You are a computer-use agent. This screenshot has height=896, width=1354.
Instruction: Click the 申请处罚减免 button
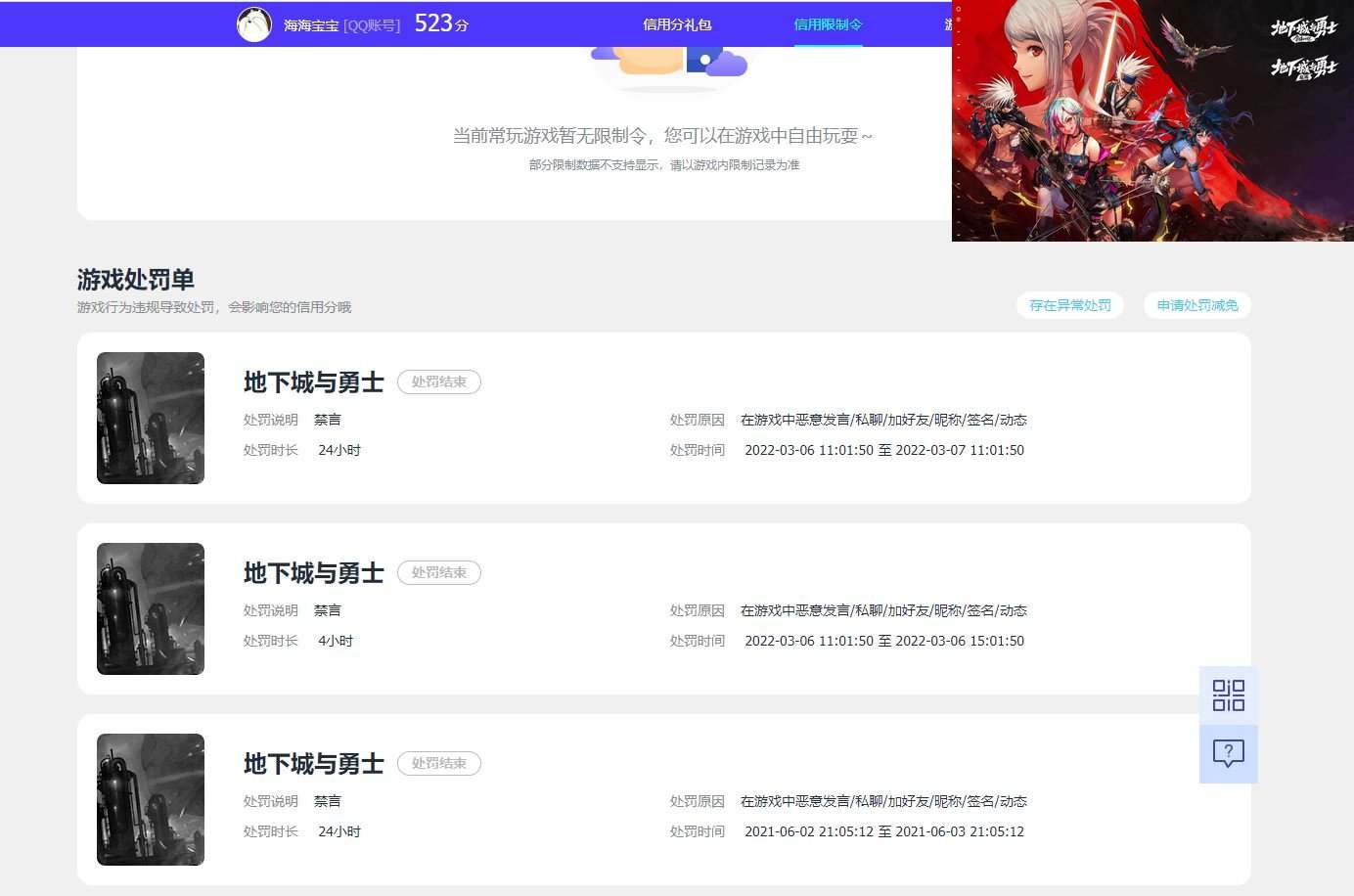click(x=1197, y=305)
